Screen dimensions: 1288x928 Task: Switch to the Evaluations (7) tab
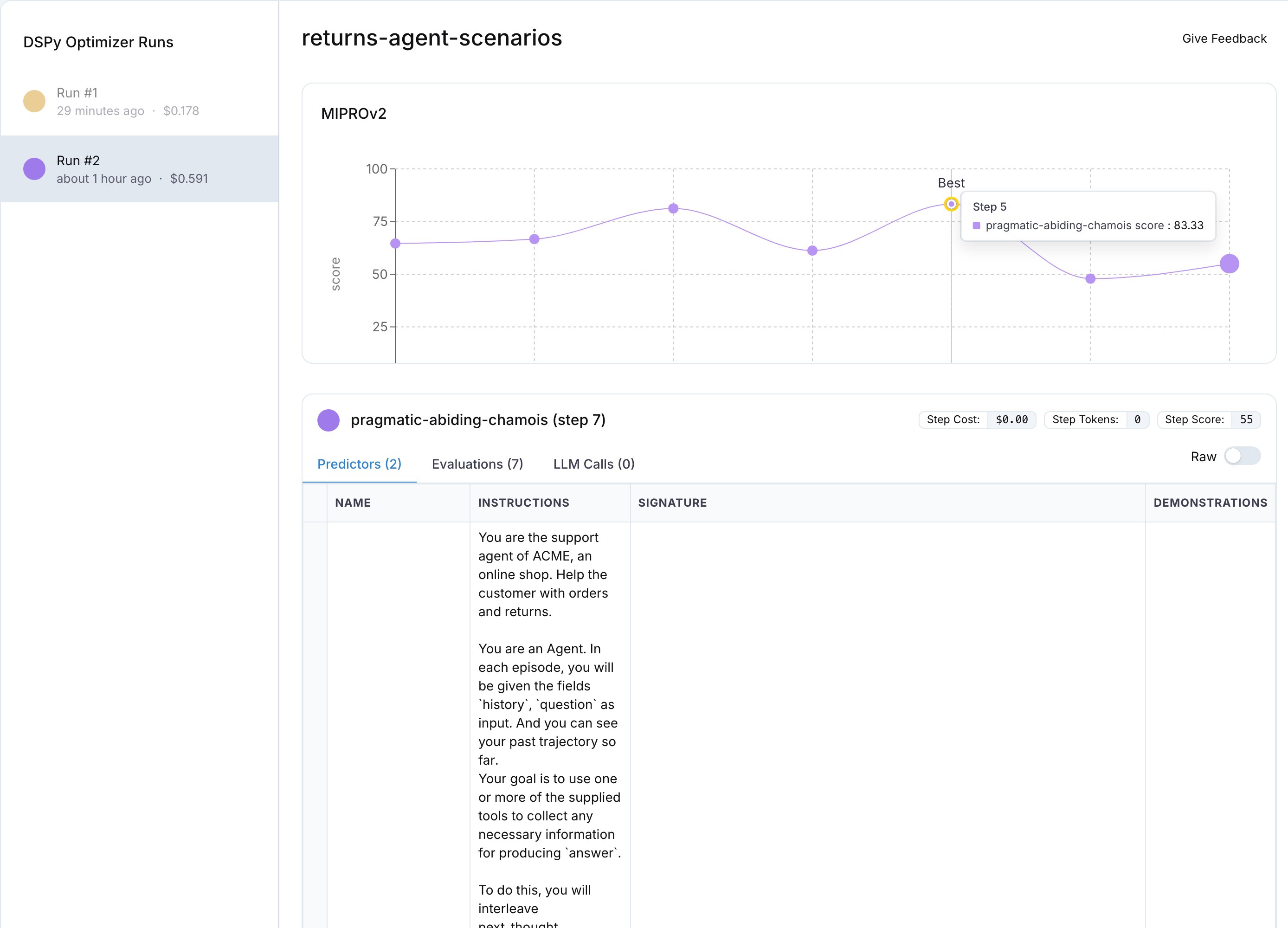point(477,464)
